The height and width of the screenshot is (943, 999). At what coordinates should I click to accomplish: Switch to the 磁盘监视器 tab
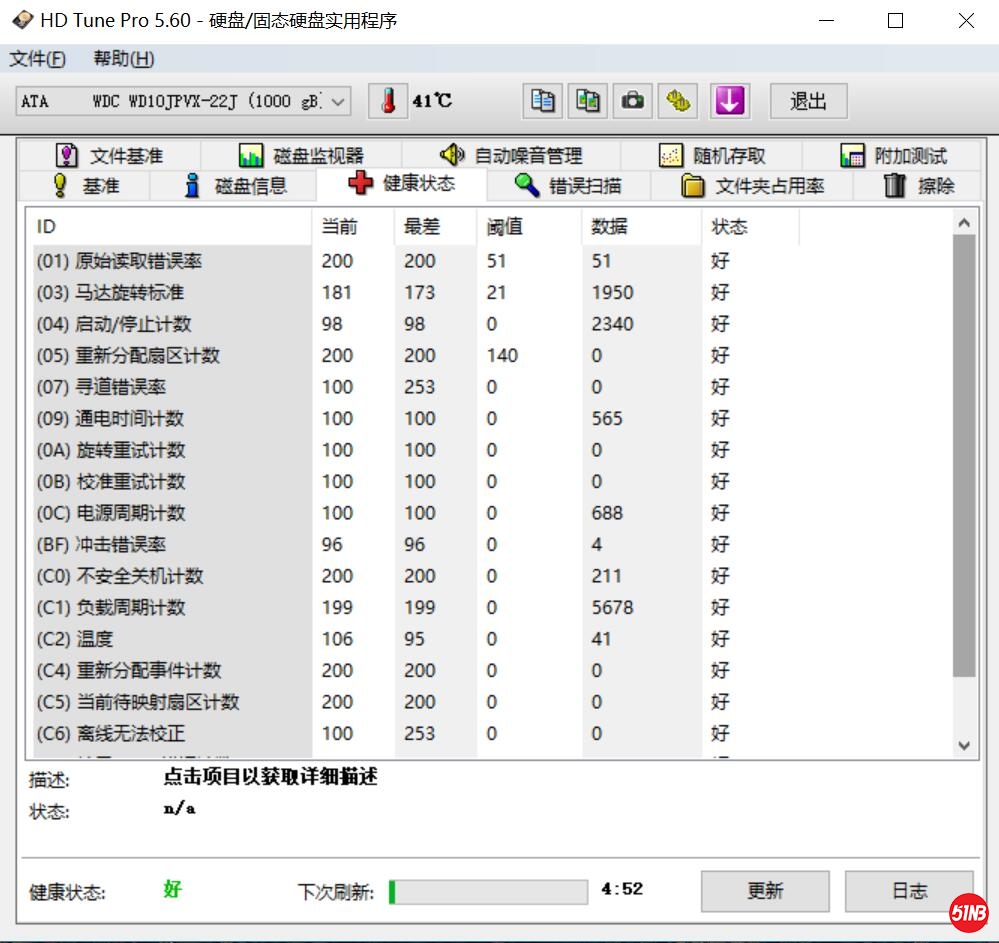(x=250, y=153)
